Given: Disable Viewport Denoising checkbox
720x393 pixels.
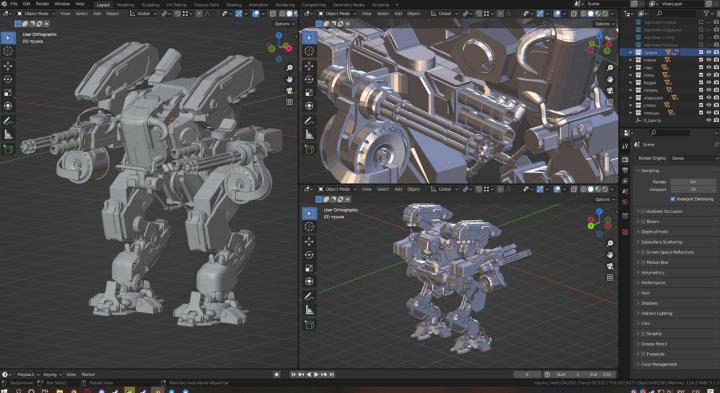Looking at the screenshot, I should coord(673,199).
